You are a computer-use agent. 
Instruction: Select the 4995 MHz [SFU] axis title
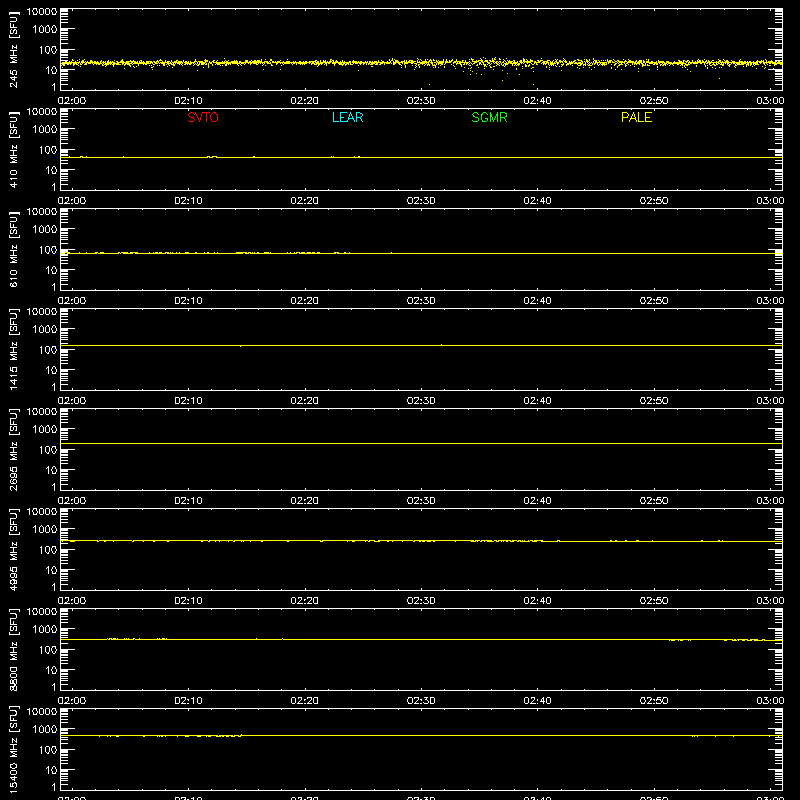[13, 549]
